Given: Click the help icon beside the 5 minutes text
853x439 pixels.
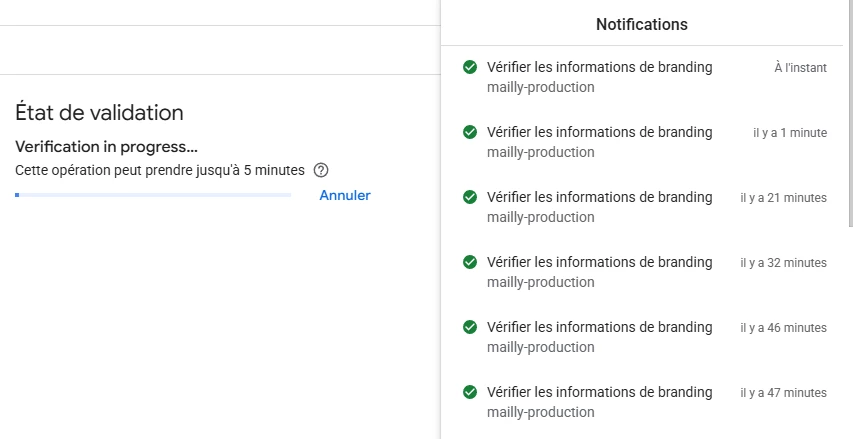Looking at the screenshot, I should click(x=321, y=170).
